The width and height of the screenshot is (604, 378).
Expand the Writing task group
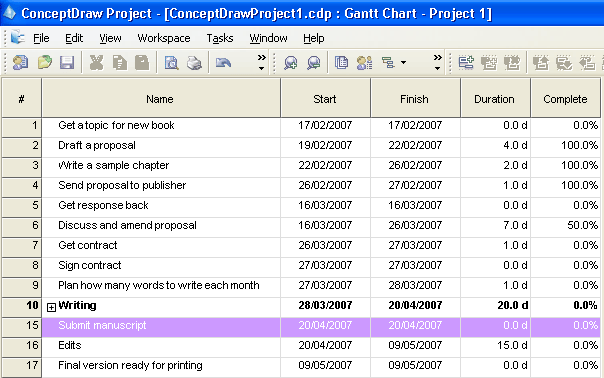click(x=51, y=307)
